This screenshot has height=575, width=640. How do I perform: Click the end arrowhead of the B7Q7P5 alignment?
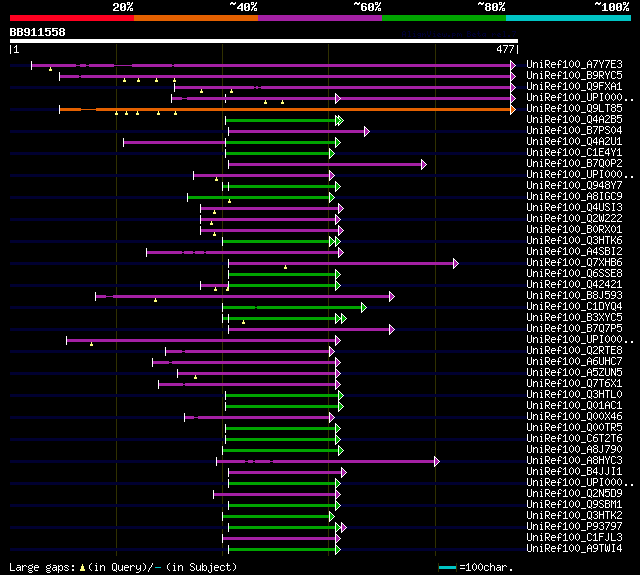tap(392, 329)
